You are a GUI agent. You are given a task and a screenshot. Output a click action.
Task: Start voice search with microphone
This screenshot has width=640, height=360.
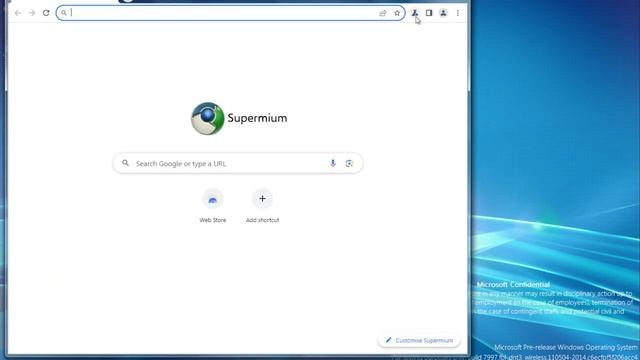click(333, 163)
